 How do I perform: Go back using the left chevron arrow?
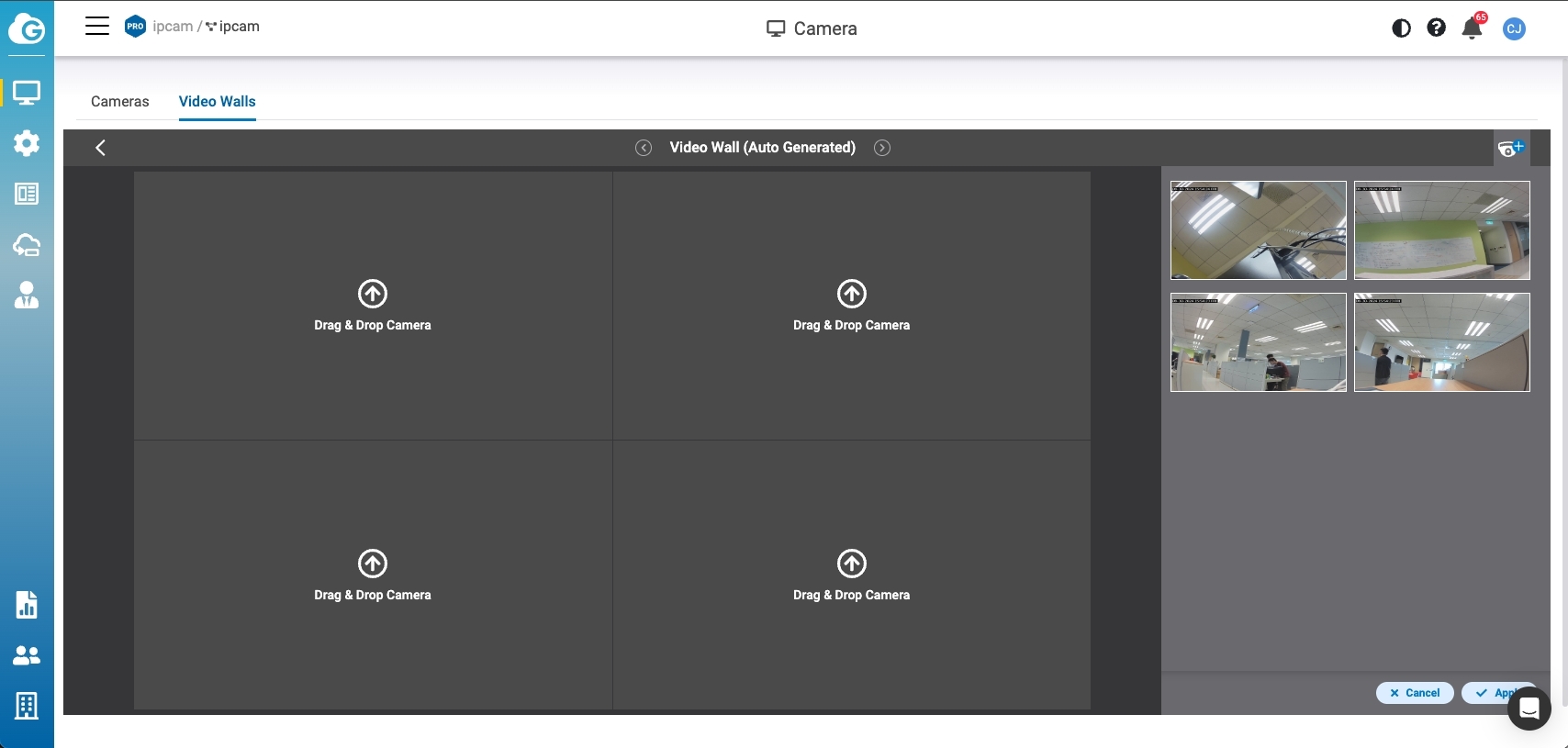(101, 148)
